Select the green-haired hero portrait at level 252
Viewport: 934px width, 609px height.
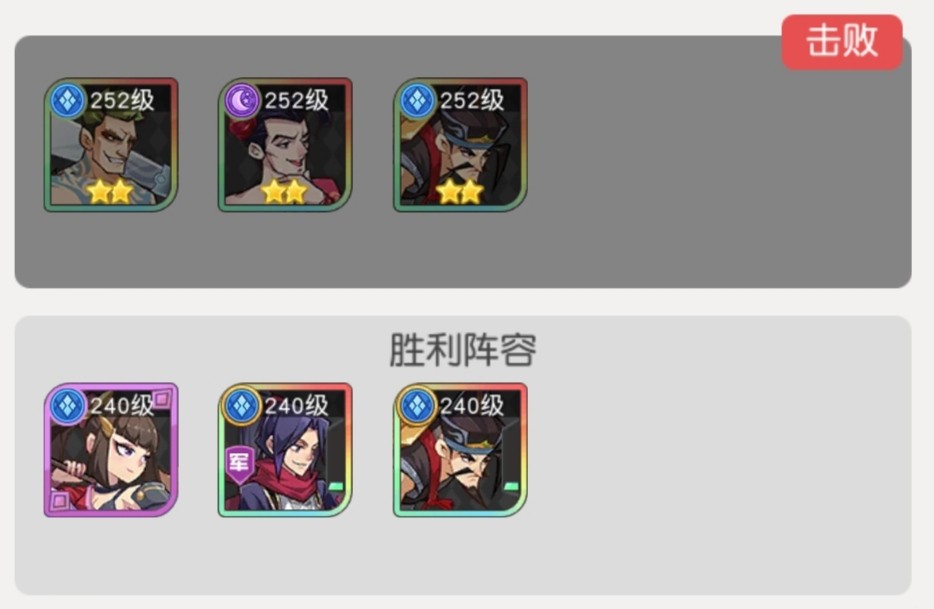[x=111, y=145]
